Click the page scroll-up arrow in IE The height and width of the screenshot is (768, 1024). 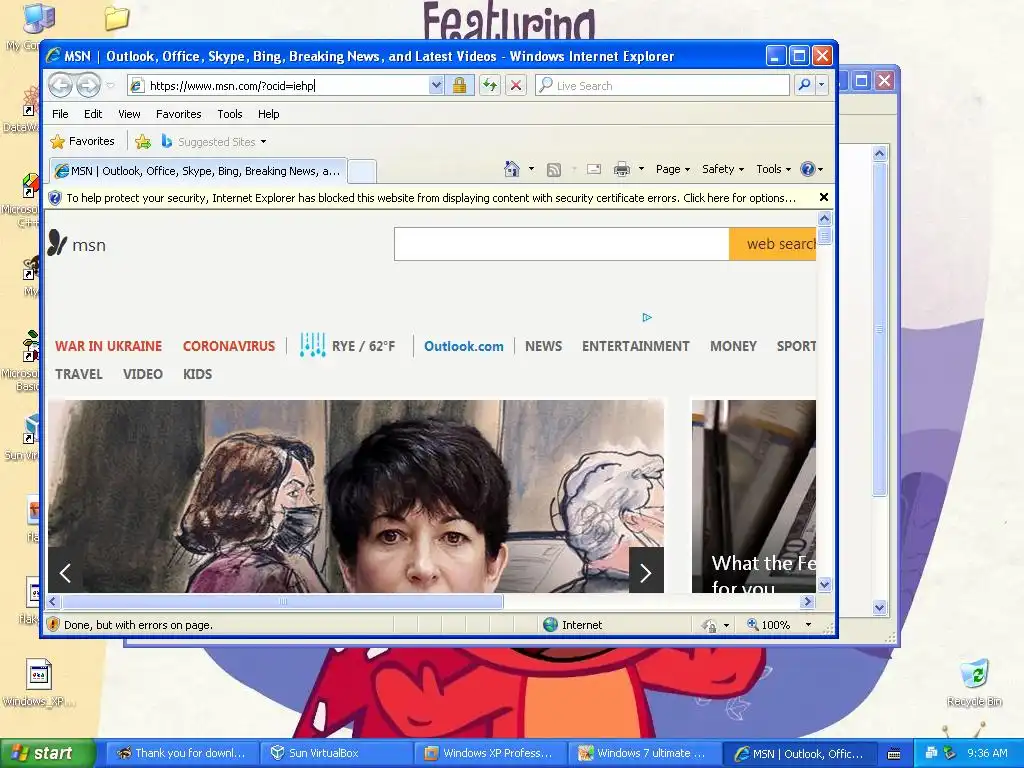824,218
